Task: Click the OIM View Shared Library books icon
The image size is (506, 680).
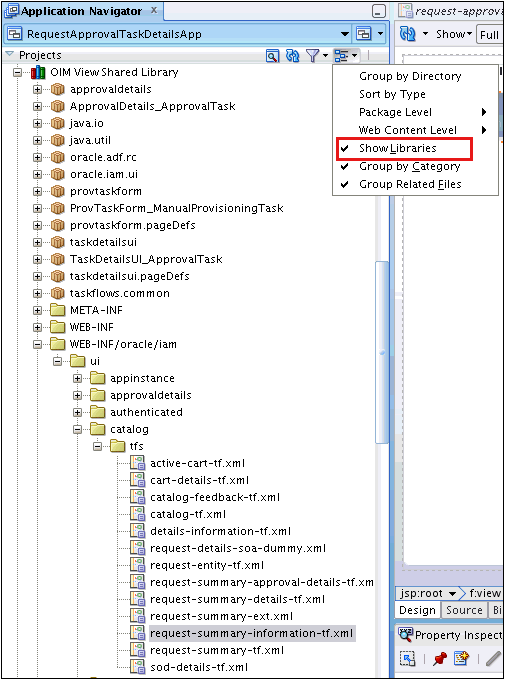Action: click(x=38, y=72)
